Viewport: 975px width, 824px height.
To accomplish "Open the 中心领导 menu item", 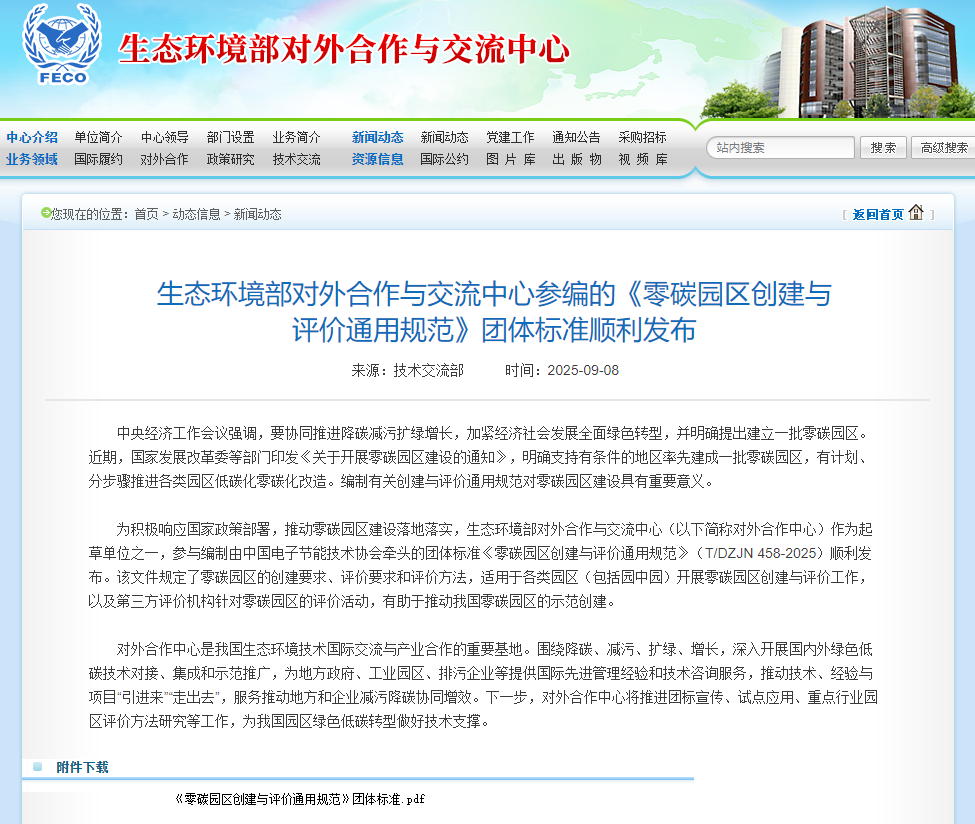I will (x=164, y=137).
